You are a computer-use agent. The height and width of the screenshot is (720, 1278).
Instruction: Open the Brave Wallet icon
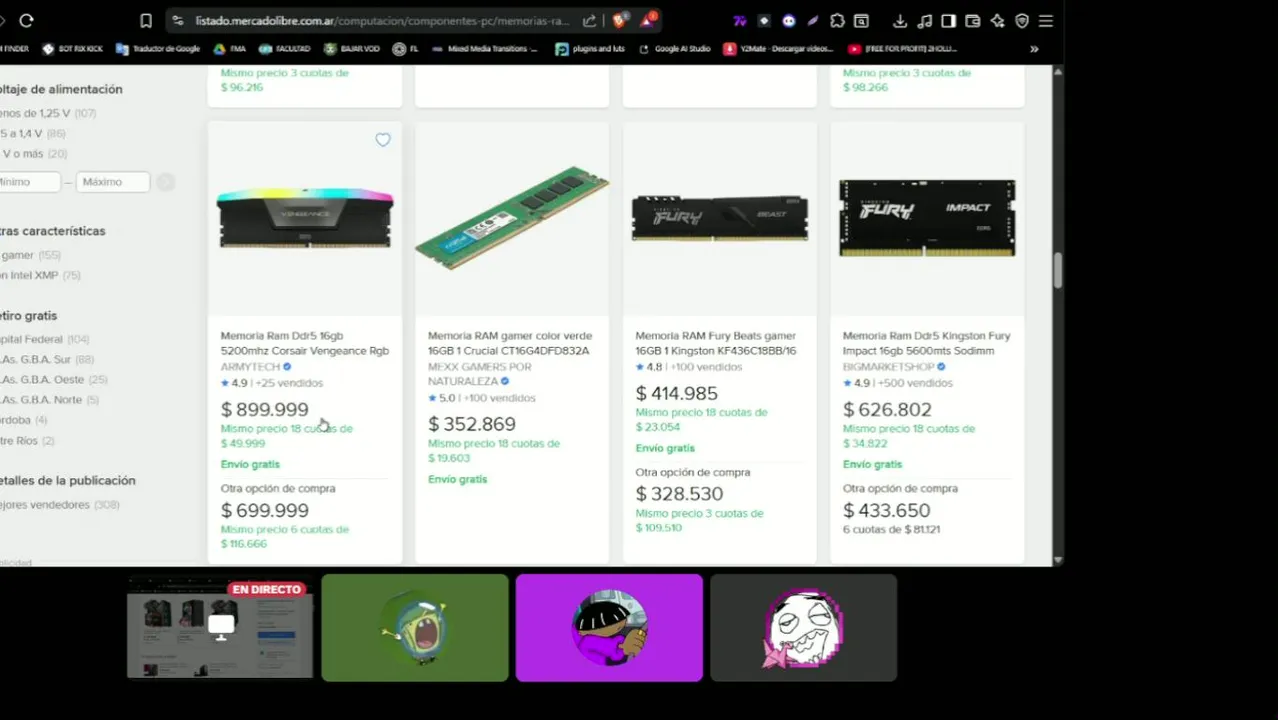click(973, 20)
